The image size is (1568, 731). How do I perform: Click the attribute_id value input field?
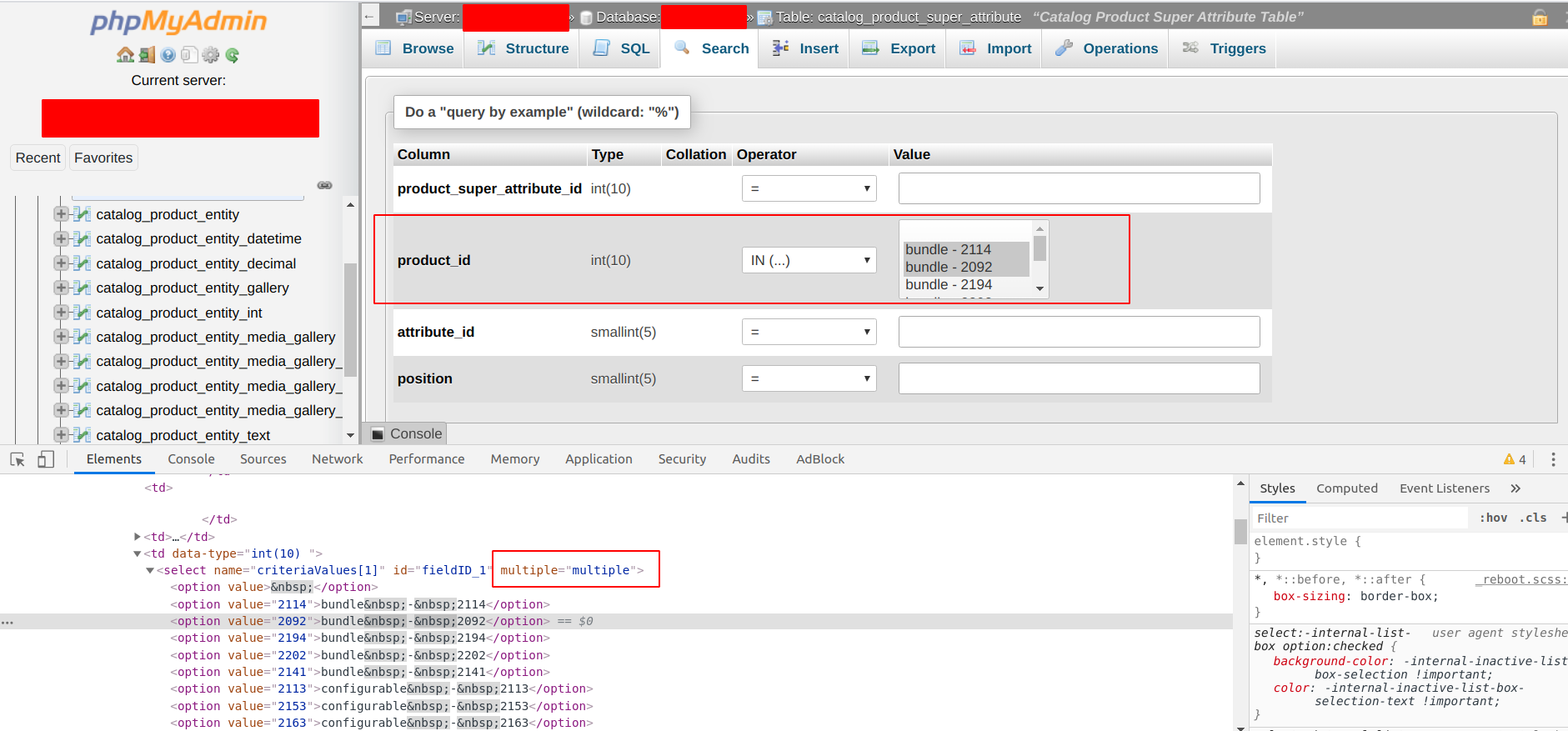1079,332
